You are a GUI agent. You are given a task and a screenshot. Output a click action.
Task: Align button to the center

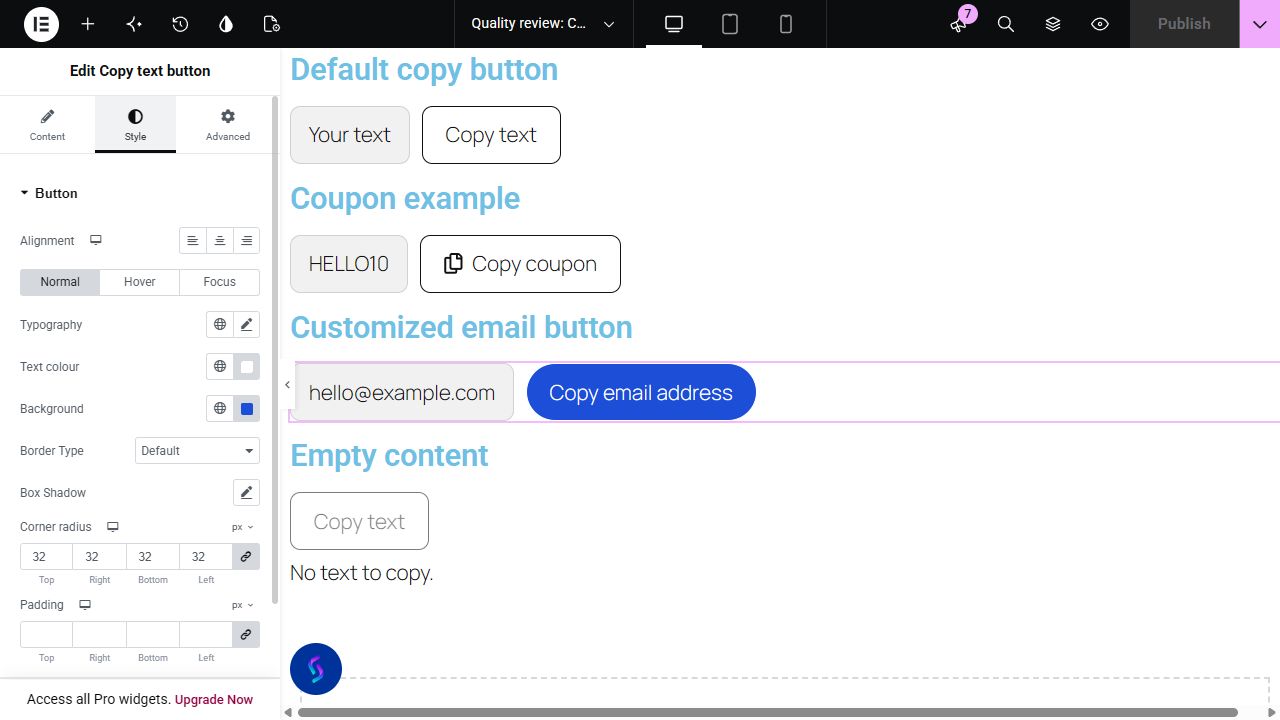coord(220,241)
